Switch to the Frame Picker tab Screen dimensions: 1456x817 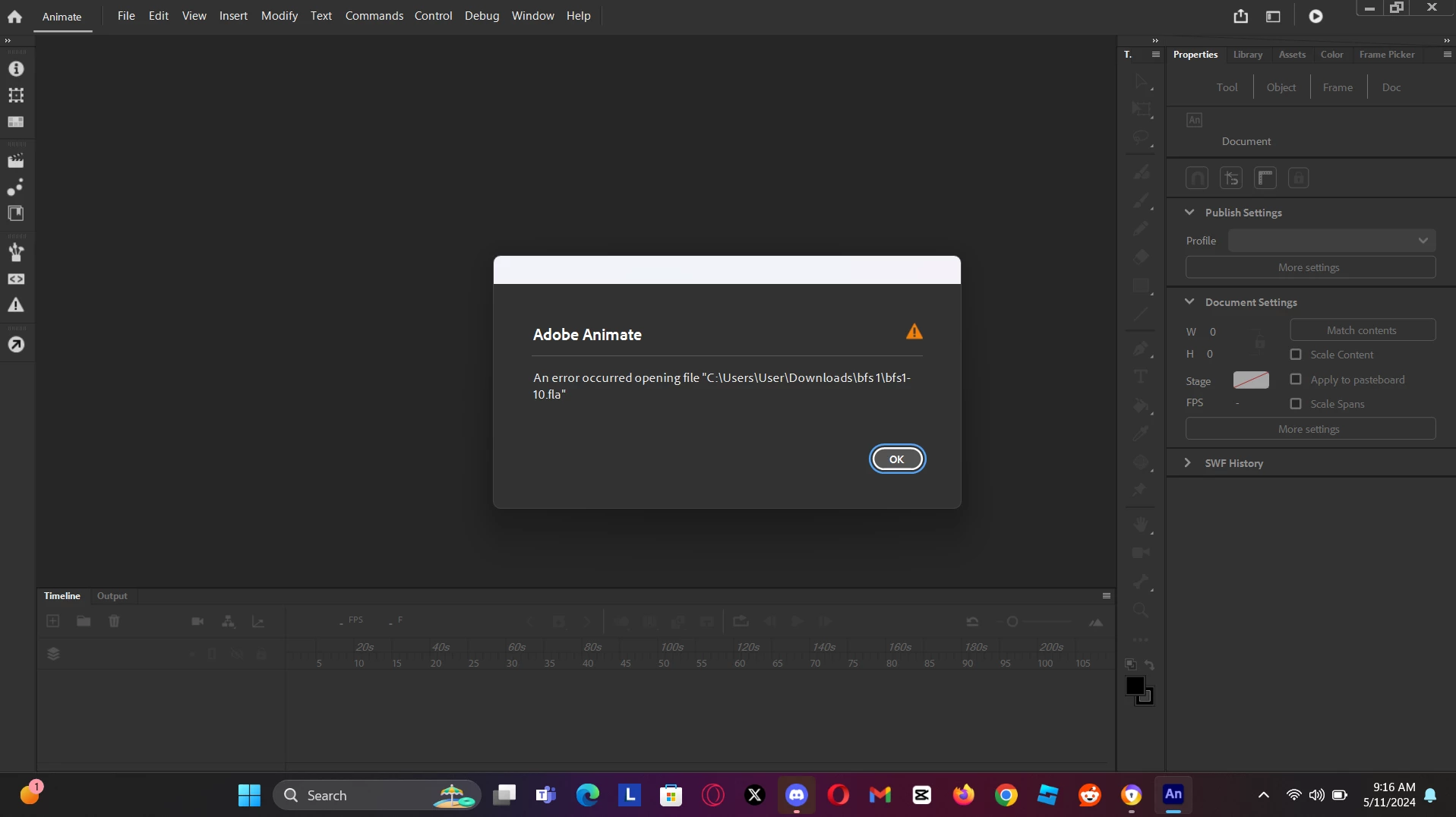click(x=1386, y=55)
